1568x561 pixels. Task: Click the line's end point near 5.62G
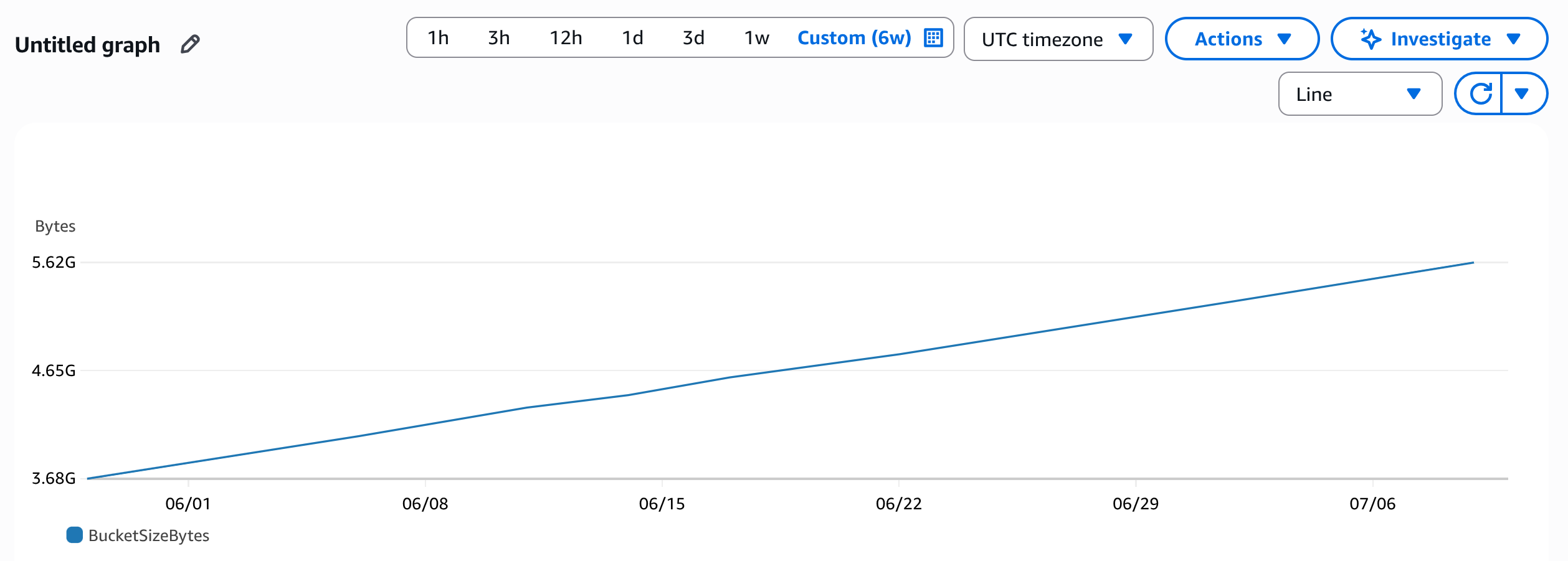(x=1473, y=263)
